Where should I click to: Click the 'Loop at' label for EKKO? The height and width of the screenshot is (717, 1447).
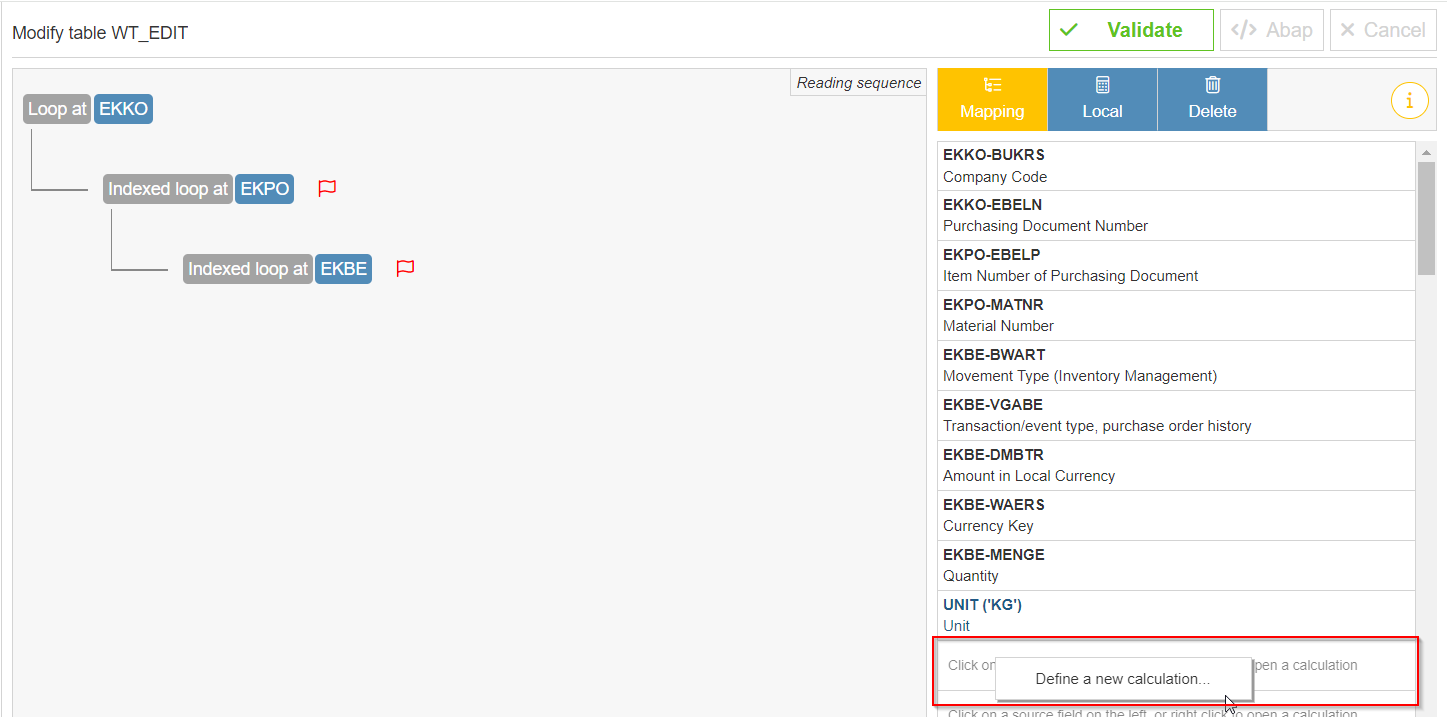(57, 109)
